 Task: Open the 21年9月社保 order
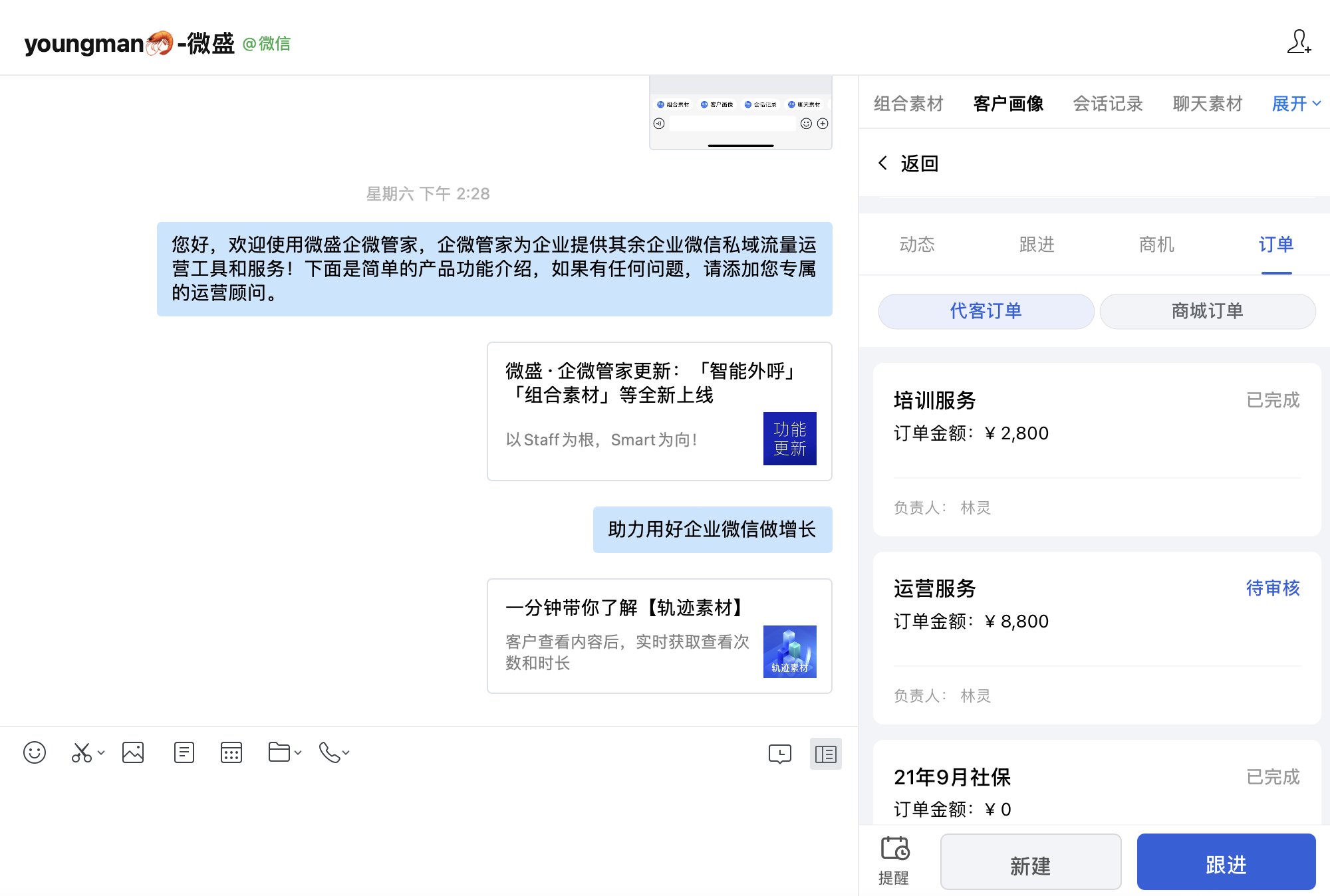pyautogui.click(x=1097, y=782)
